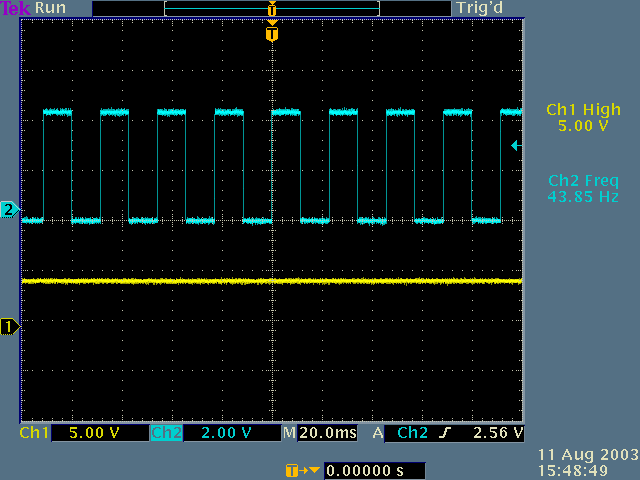The height and width of the screenshot is (480, 640).
Task: Select the orange trigger position T marker
Action: coord(272,34)
